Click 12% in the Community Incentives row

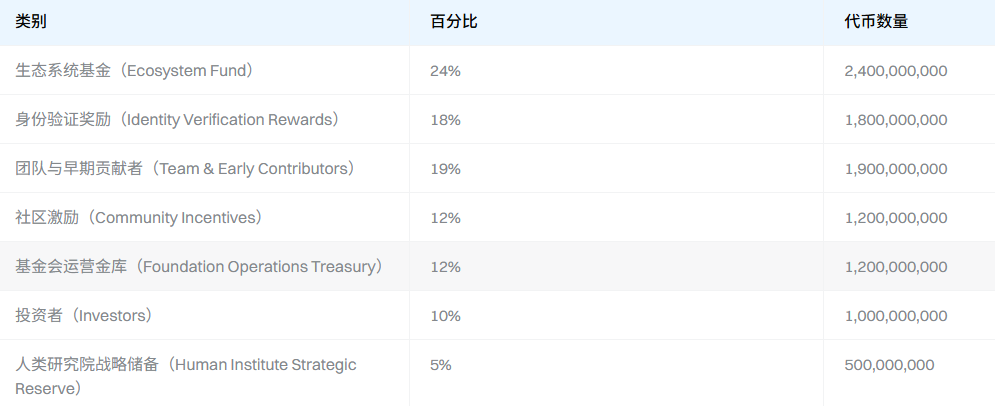point(445,218)
